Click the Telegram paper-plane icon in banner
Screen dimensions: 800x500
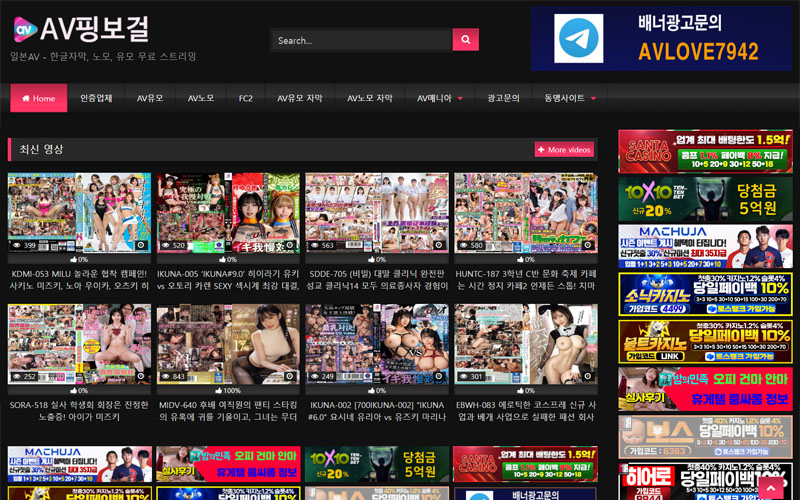click(x=578, y=38)
